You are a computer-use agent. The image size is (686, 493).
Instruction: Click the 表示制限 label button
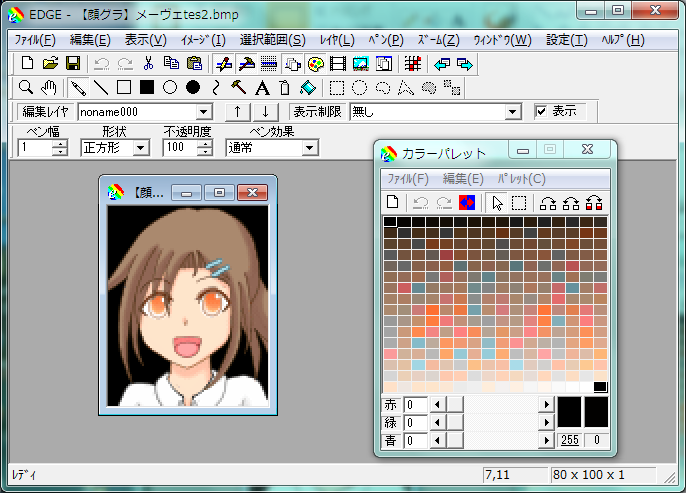[317, 112]
